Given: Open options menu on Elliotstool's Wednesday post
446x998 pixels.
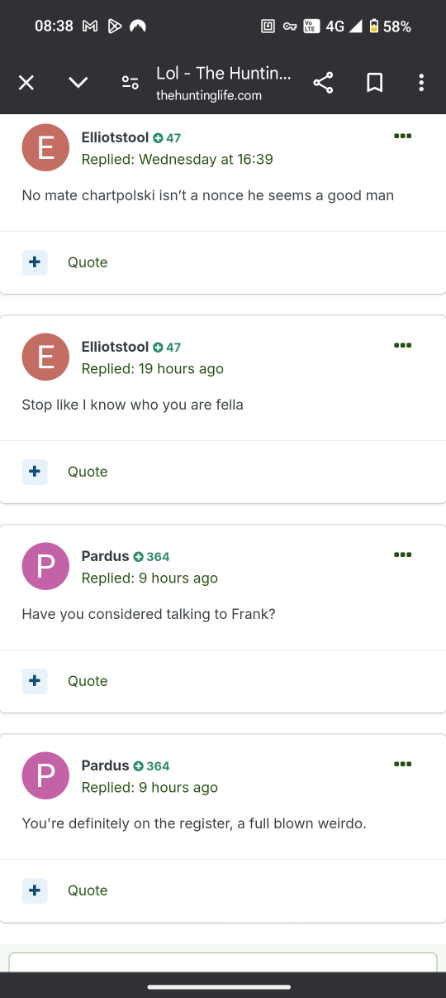Looking at the screenshot, I should tap(403, 136).
